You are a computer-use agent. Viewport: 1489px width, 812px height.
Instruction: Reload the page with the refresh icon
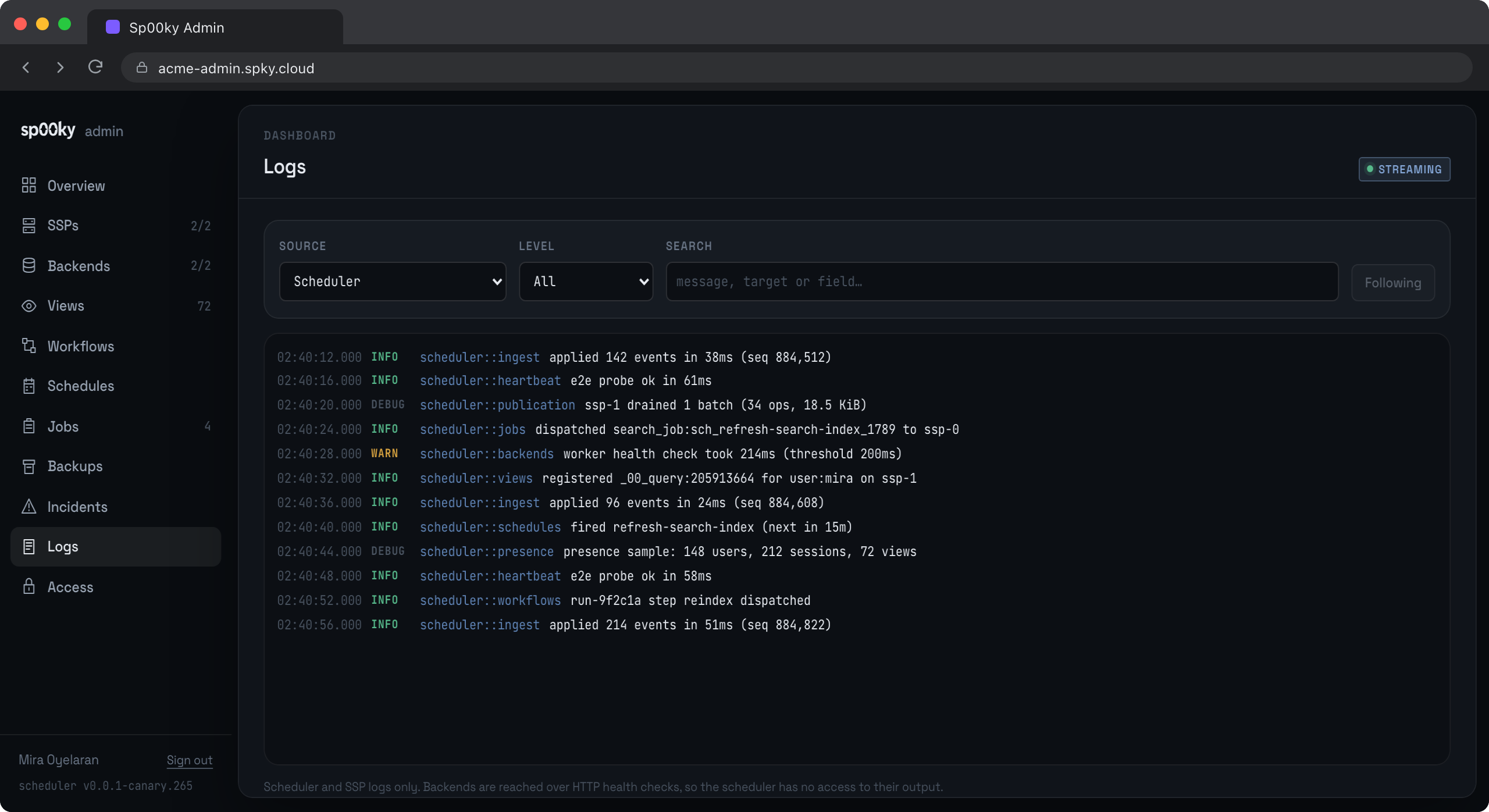(x=95, y=67)
